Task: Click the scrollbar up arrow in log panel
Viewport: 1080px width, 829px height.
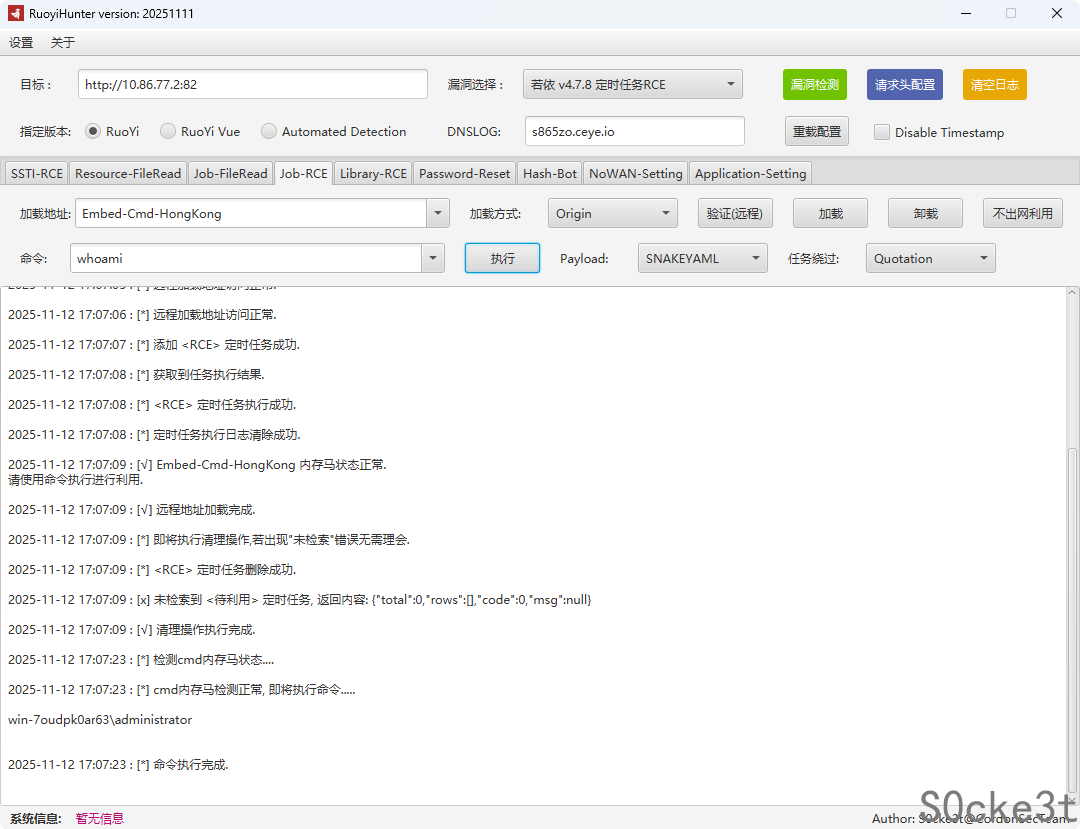Action: [x=1072, y=293]
